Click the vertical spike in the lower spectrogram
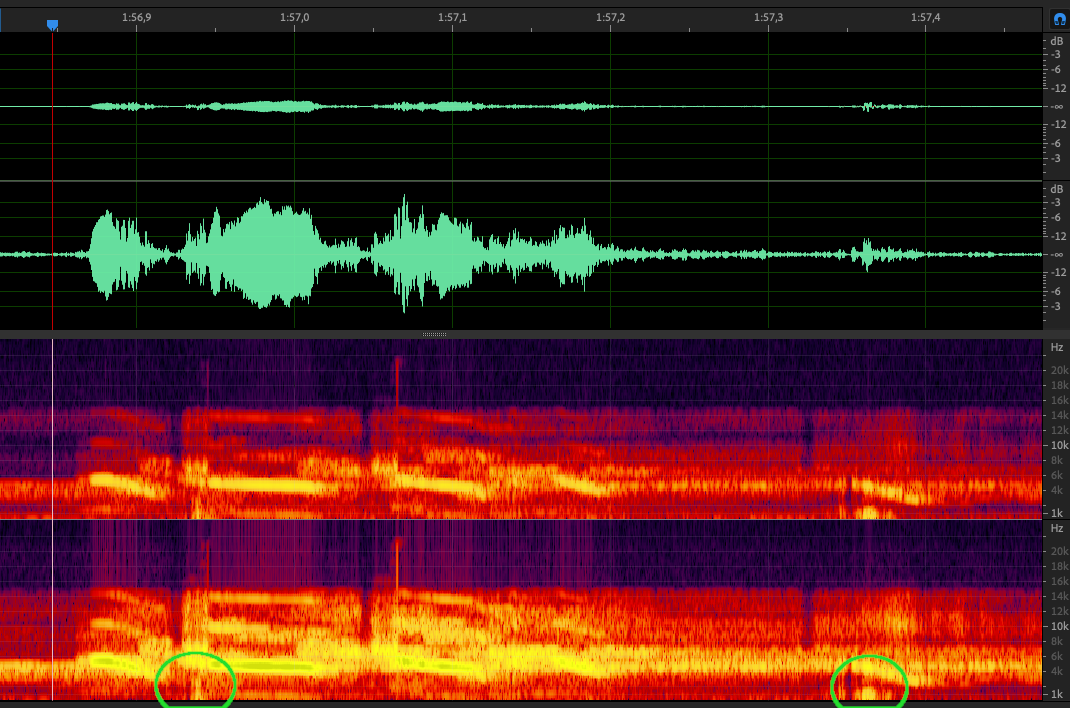Viewport: 1070px width, 708px height. (x=398, y=565)
